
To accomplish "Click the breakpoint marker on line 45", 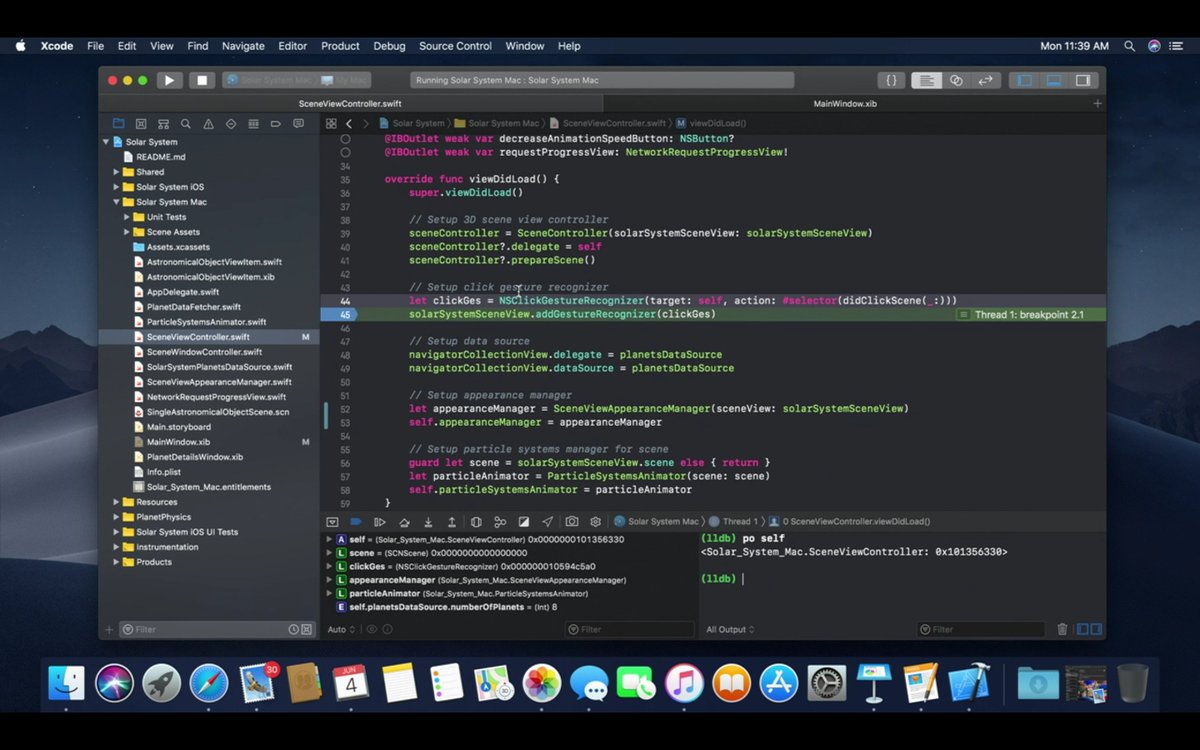I will (338, 314).
